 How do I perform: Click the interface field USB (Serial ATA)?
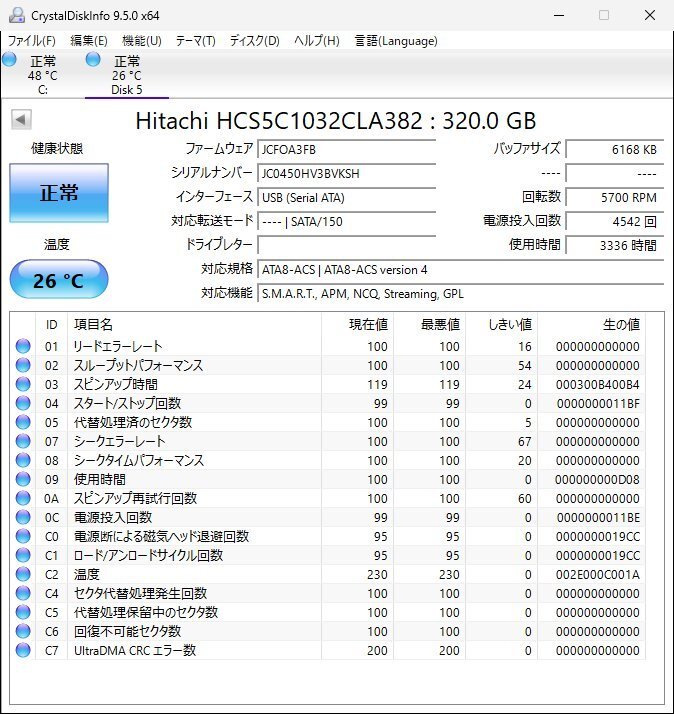347,198
